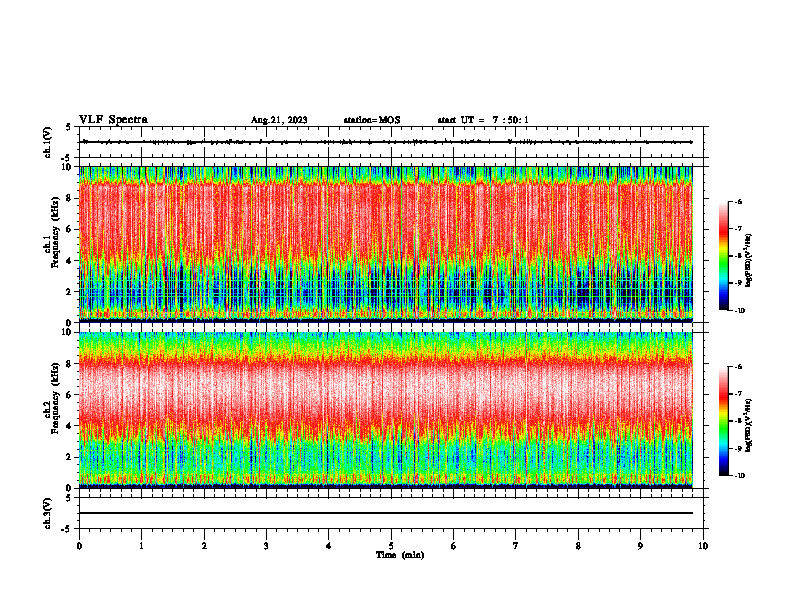Image resolution: width=792 pixels, height=612 pixels.
Task: Click the log(PSD) label beside ch.1 colorbar
Action: (x=748, y=260)
